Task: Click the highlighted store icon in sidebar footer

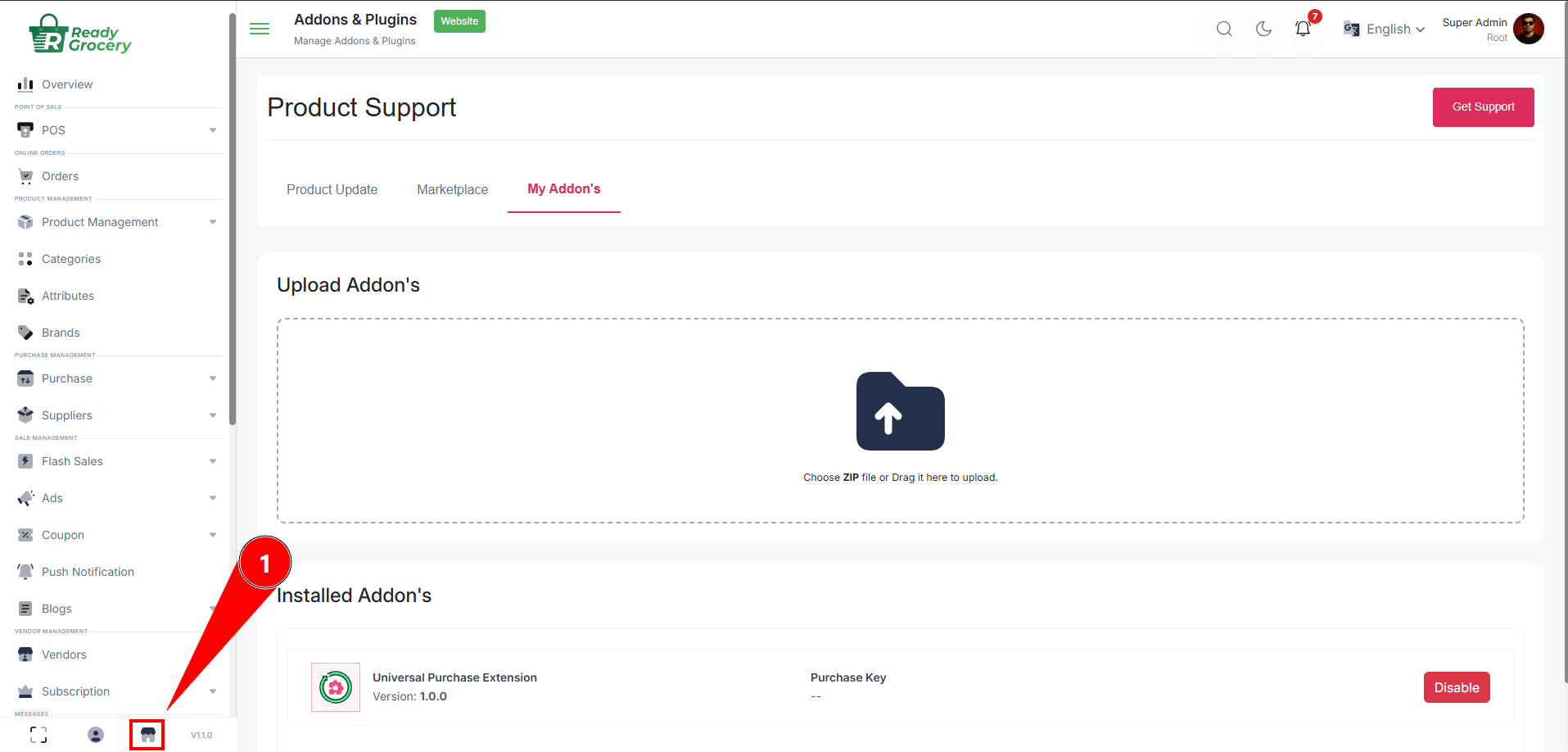Action: 147,735
